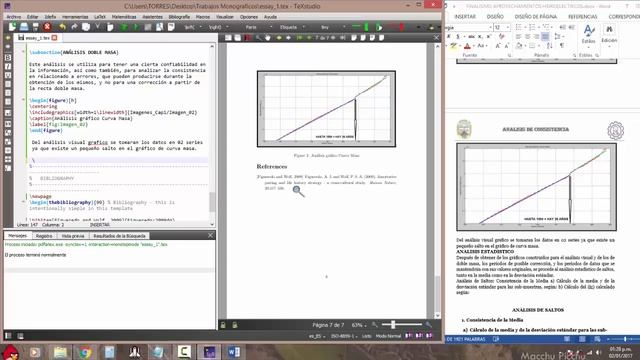Switch to Word's INSERTAR ribbon tab

click(x=465, y=16)
